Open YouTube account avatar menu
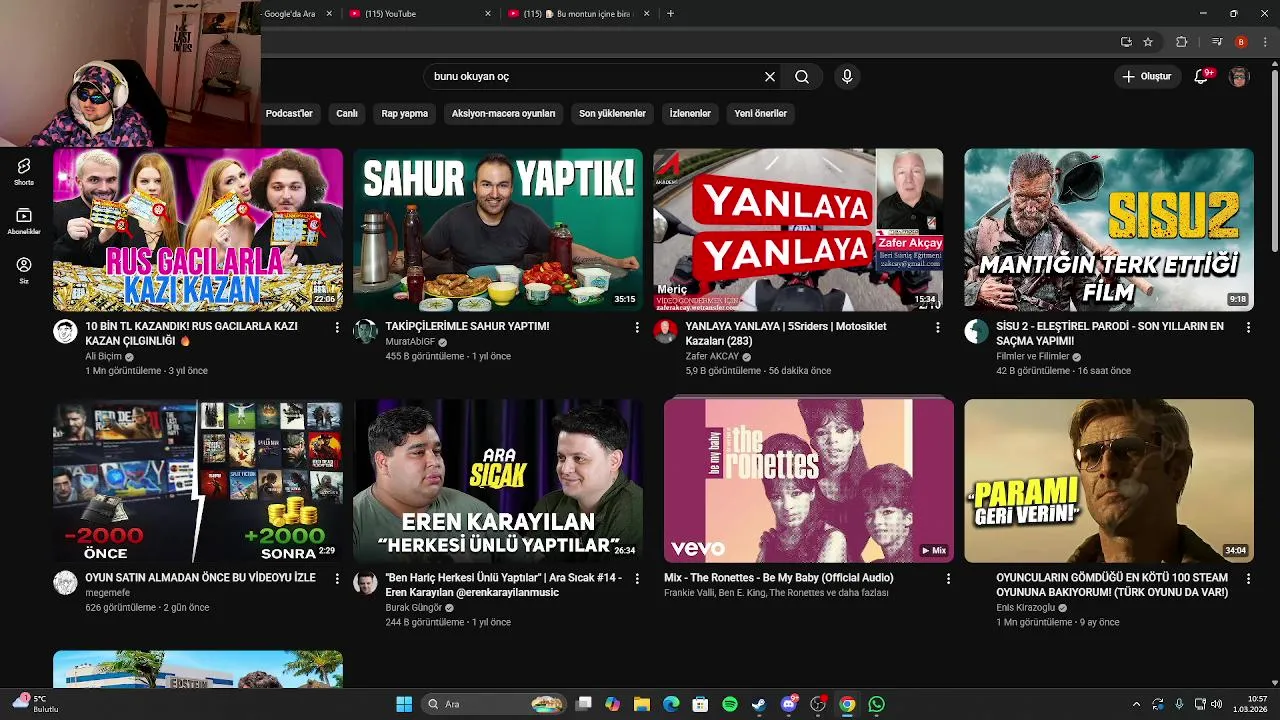The height and width of the screenshot is (720, 1280). click(x=1239, y=77)
